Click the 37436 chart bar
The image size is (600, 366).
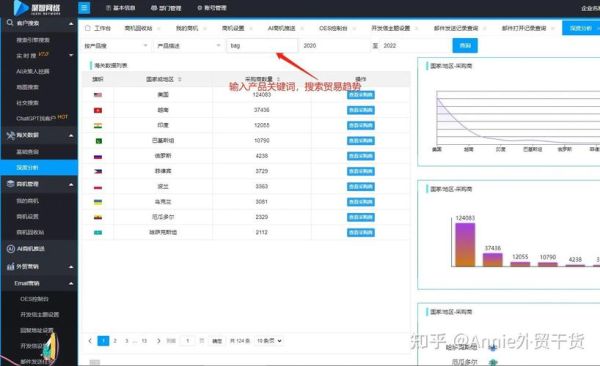coord(492,260)
